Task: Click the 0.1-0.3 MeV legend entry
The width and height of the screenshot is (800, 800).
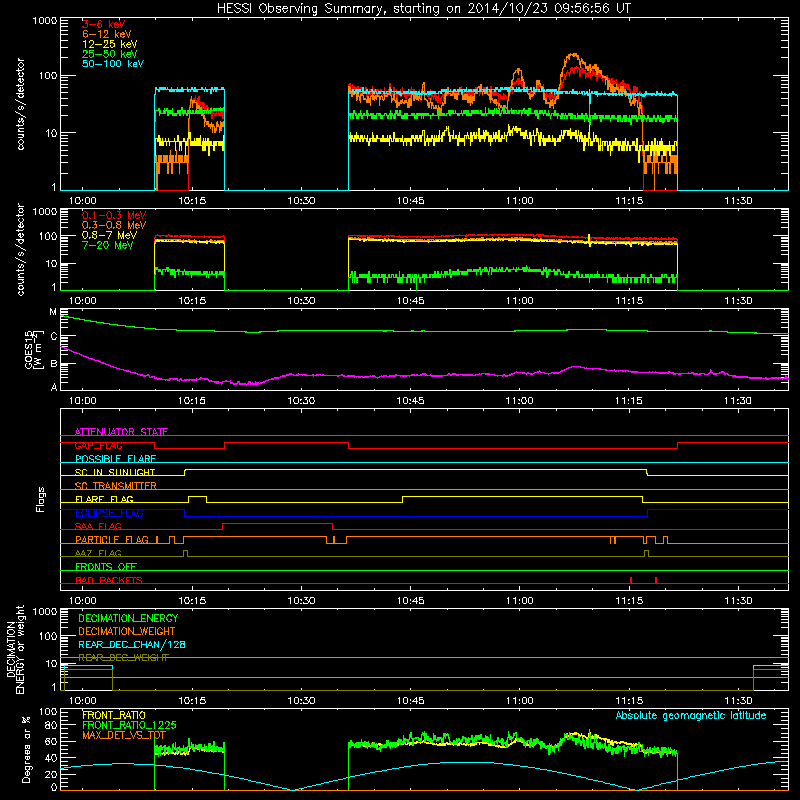Action: click(x=114, y=215)
